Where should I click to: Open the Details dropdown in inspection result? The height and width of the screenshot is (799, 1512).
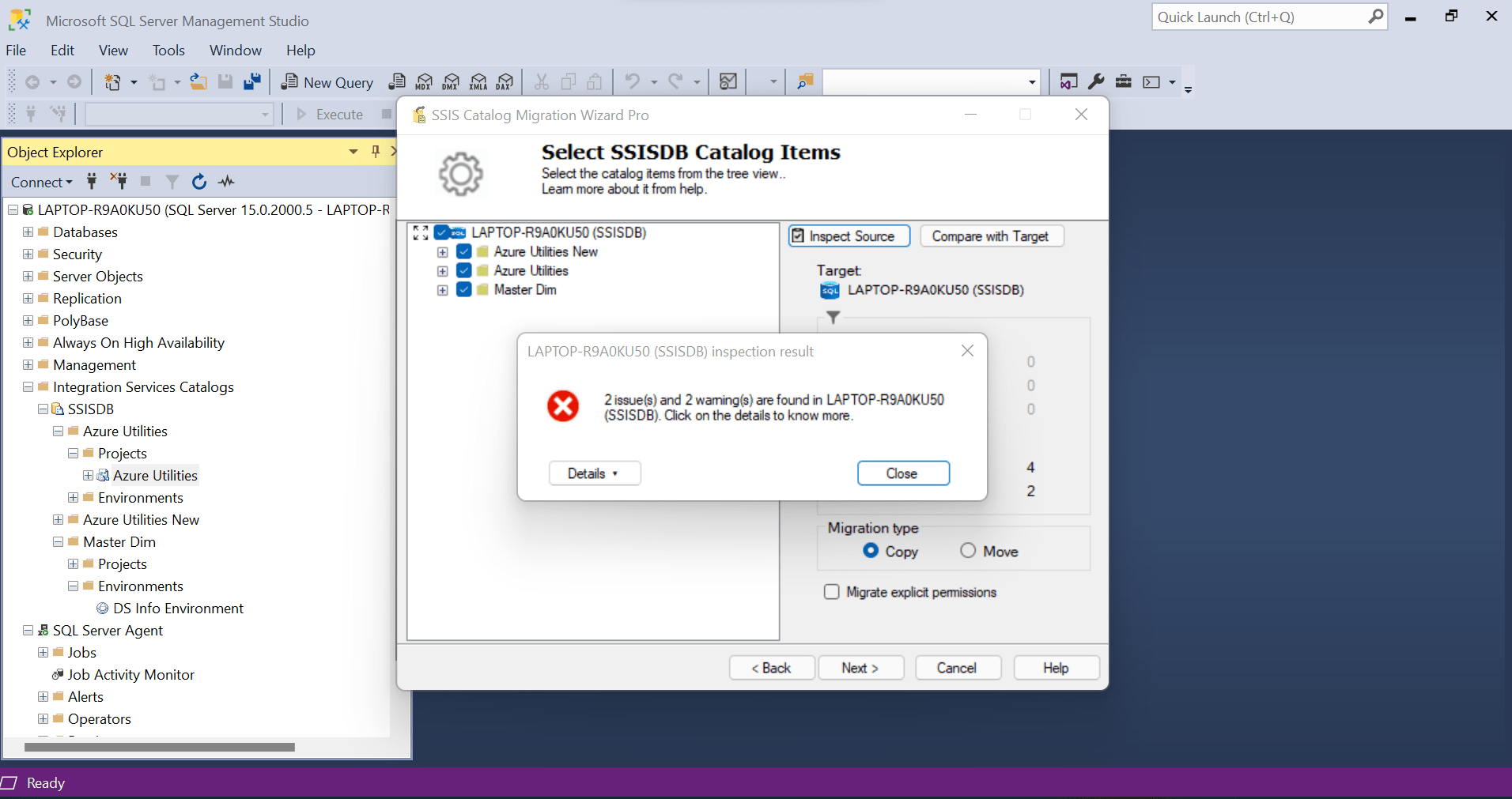tap(594, 473)
